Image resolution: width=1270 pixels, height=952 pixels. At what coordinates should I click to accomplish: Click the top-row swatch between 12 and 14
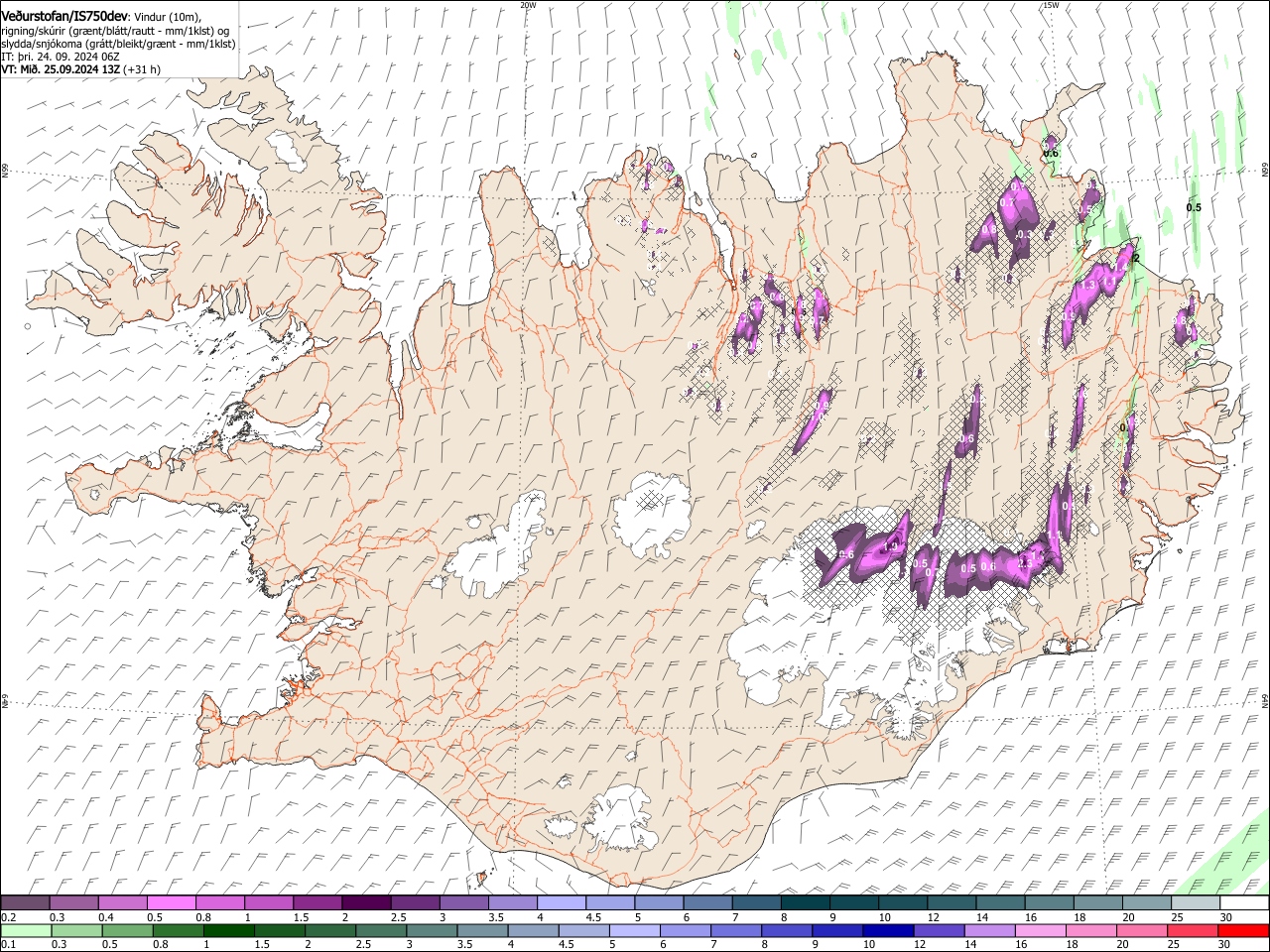(952, 902)
